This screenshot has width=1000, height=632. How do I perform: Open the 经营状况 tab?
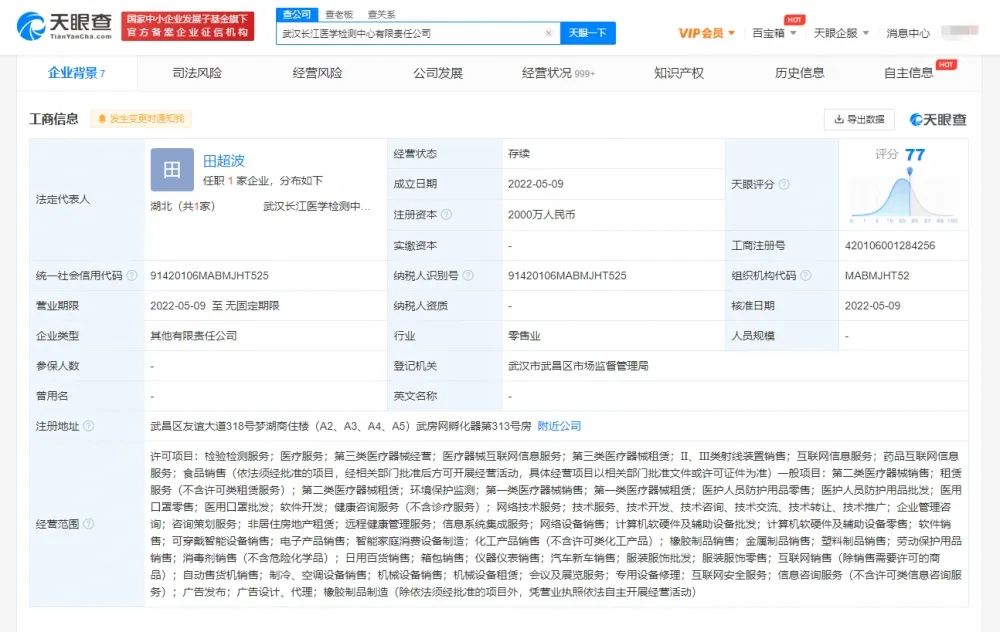(558, 73)
